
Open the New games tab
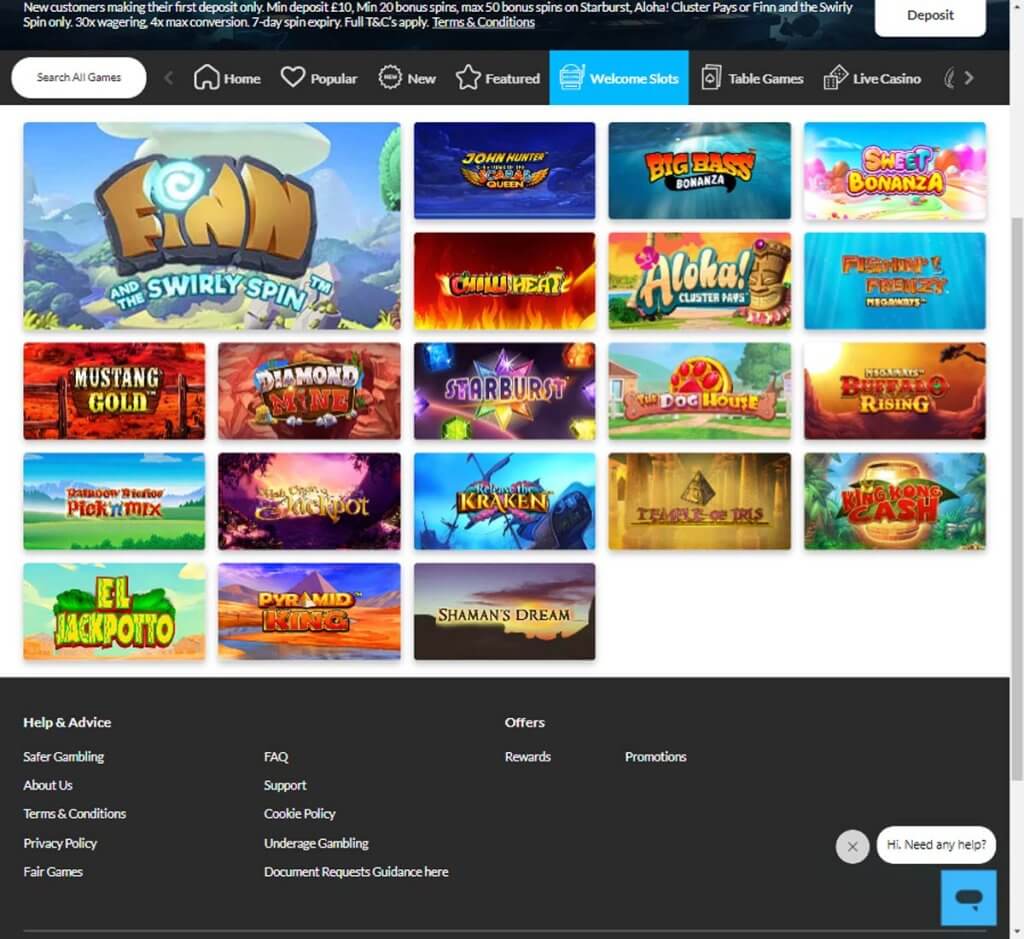coord(407,78)
